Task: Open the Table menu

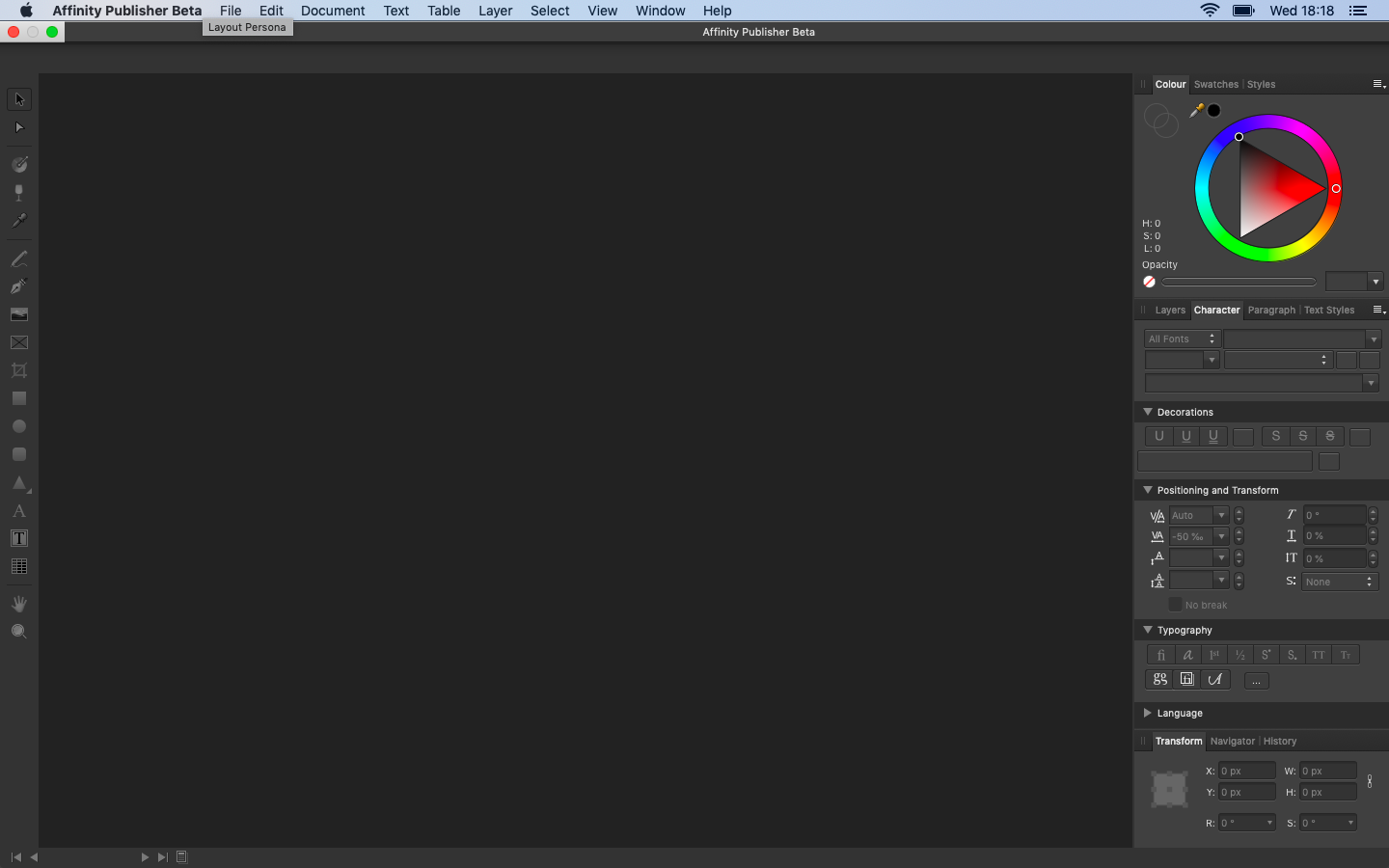Action: 444,11
